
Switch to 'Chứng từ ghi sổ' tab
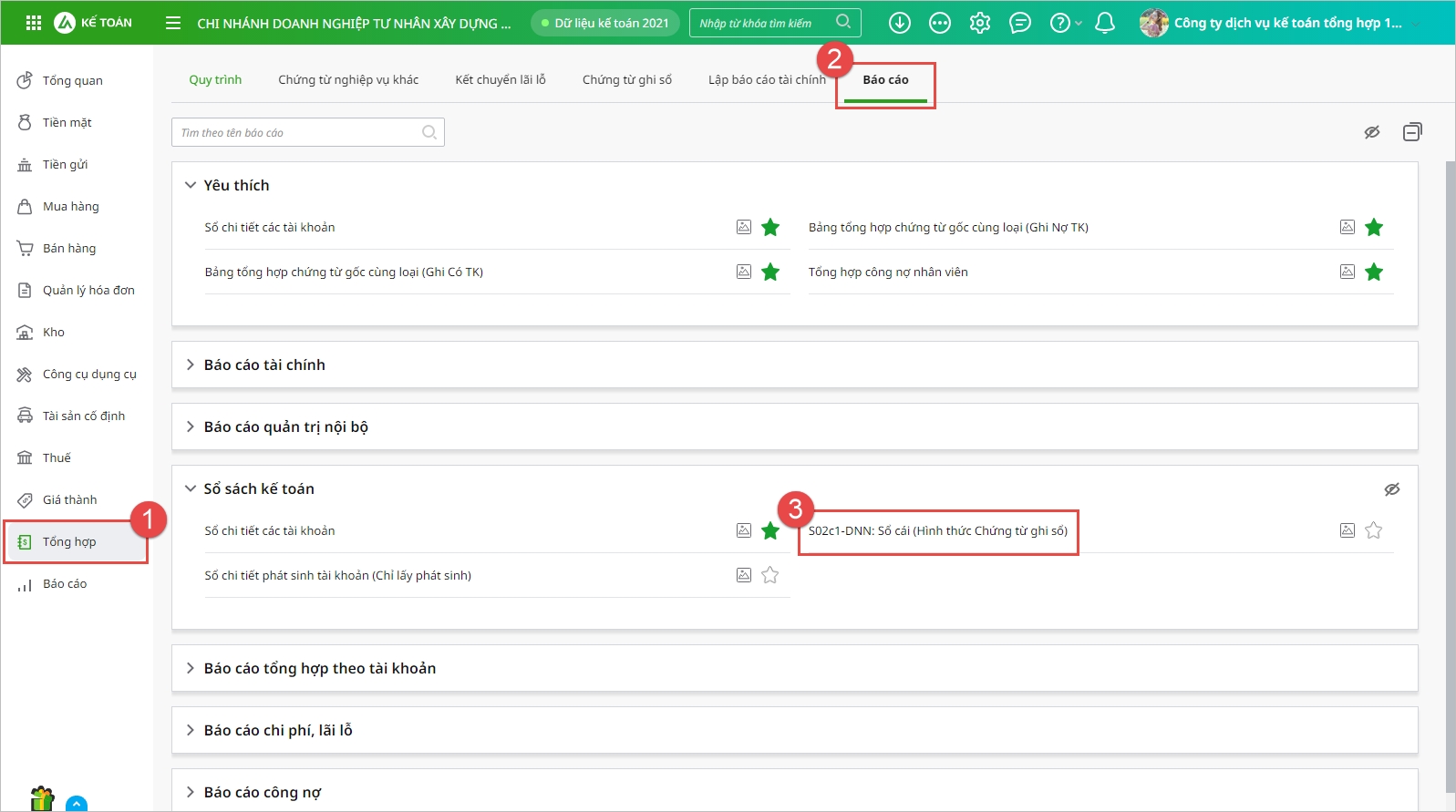[626, 80]
